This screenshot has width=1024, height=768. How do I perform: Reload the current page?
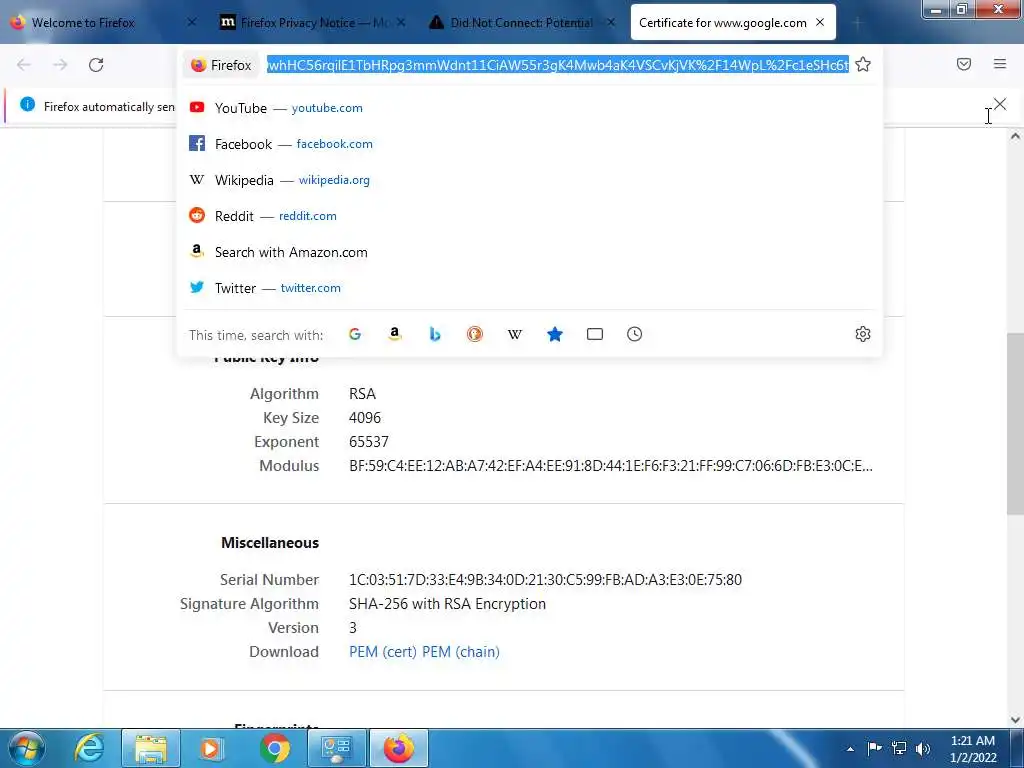click(x=96, y=65)
